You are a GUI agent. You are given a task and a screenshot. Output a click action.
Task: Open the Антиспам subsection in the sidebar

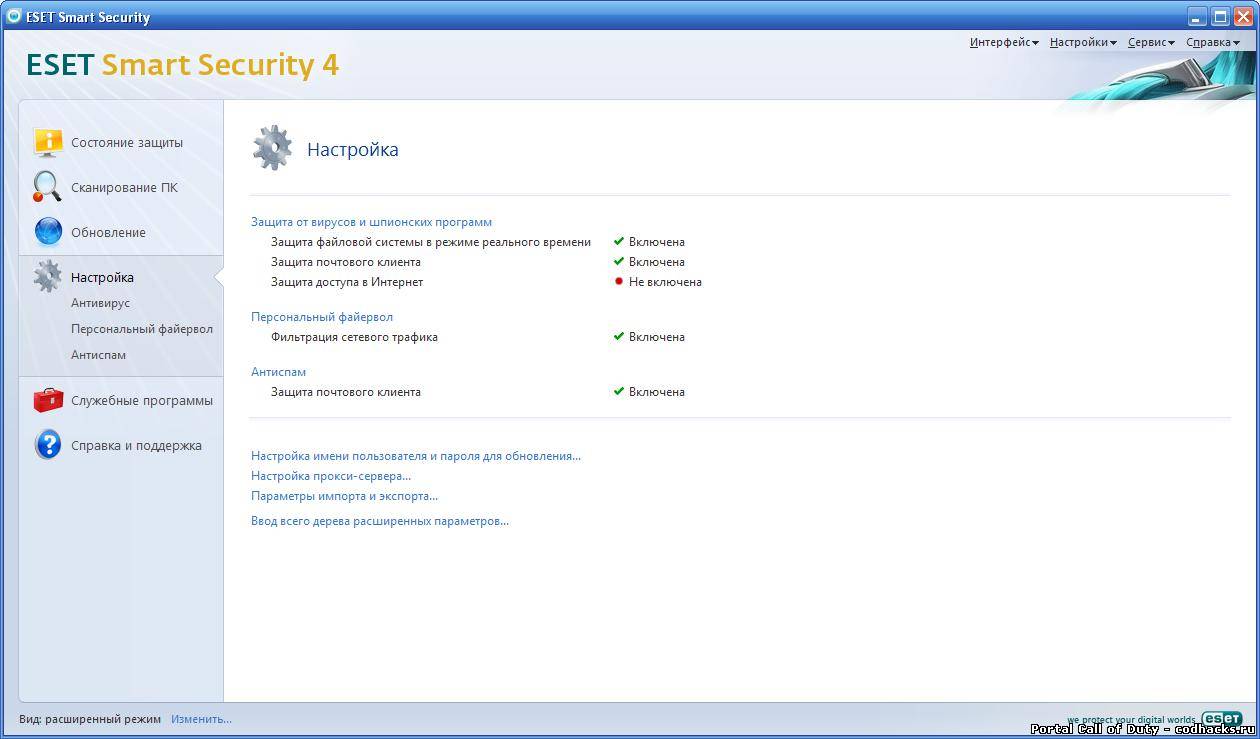pos(98,355)
